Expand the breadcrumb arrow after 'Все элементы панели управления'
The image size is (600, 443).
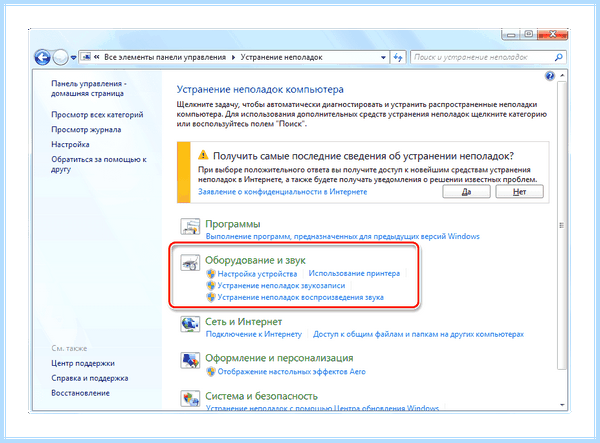point(233,57)
